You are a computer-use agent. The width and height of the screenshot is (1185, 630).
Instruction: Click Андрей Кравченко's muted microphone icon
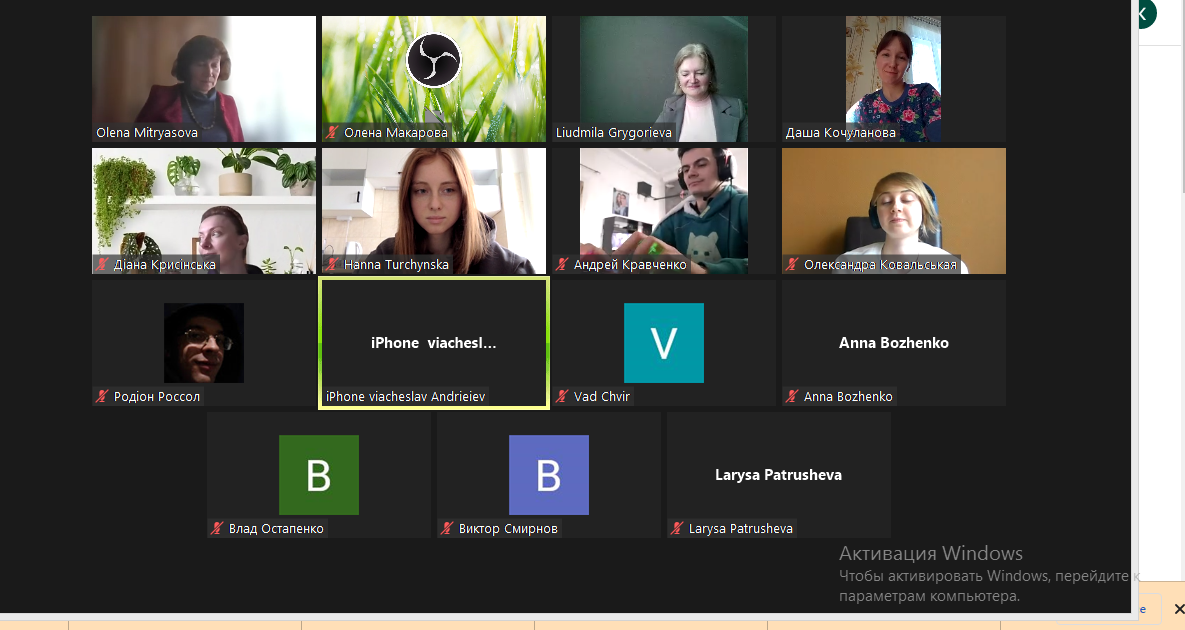click(x=562, y=264)
